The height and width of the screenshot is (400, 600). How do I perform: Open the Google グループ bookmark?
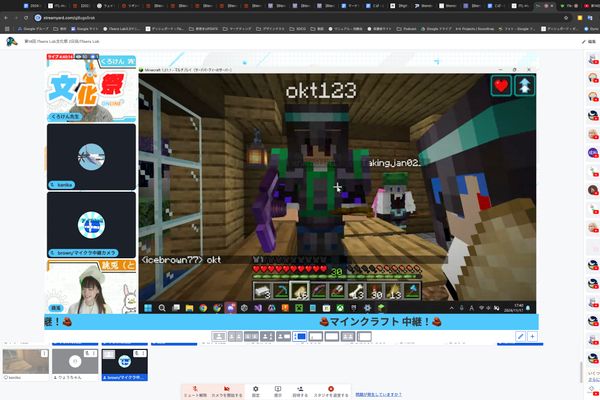[x=33, y=29]
